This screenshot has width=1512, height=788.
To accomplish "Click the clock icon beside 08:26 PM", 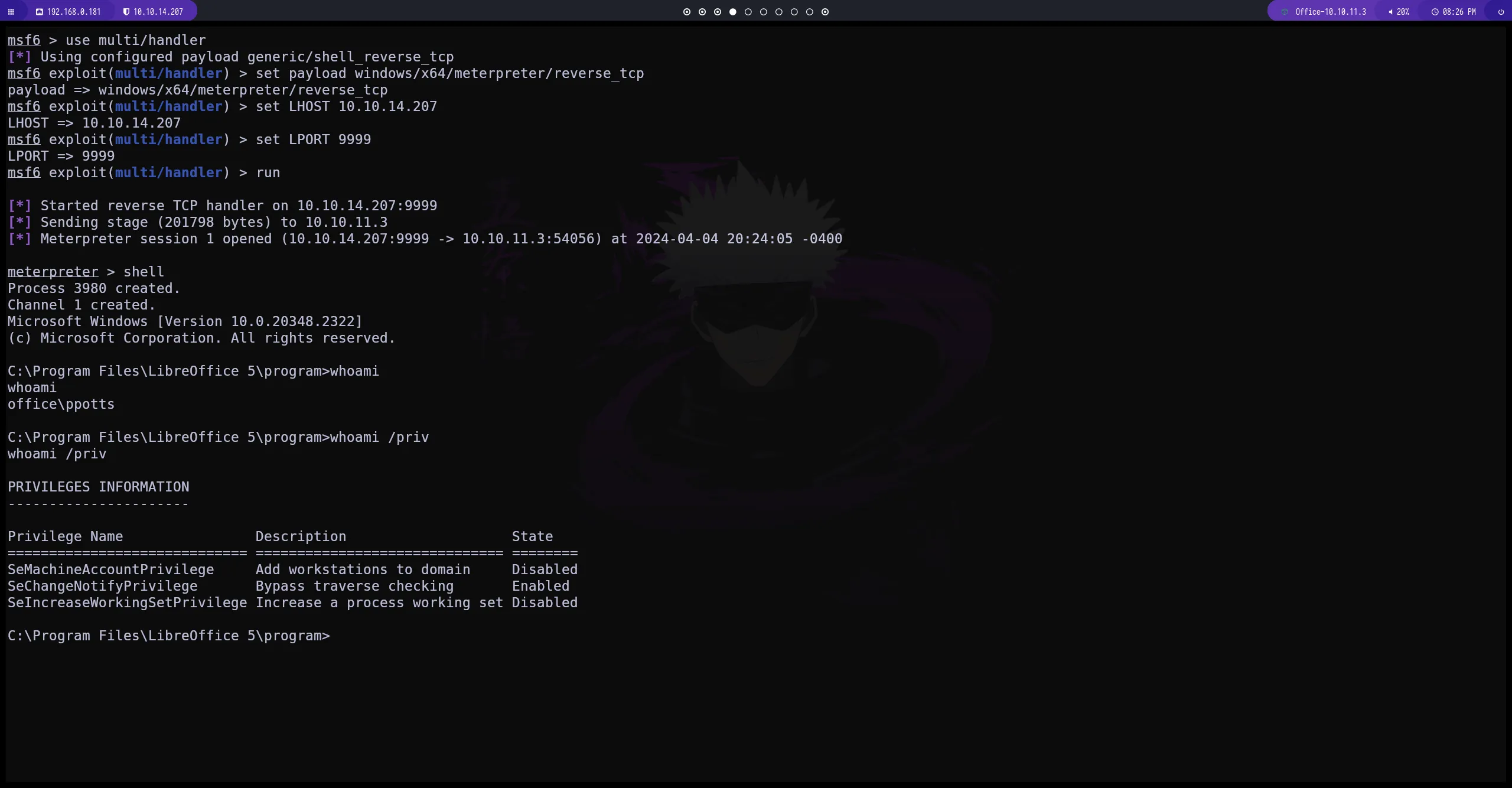I will [1435, 12].
